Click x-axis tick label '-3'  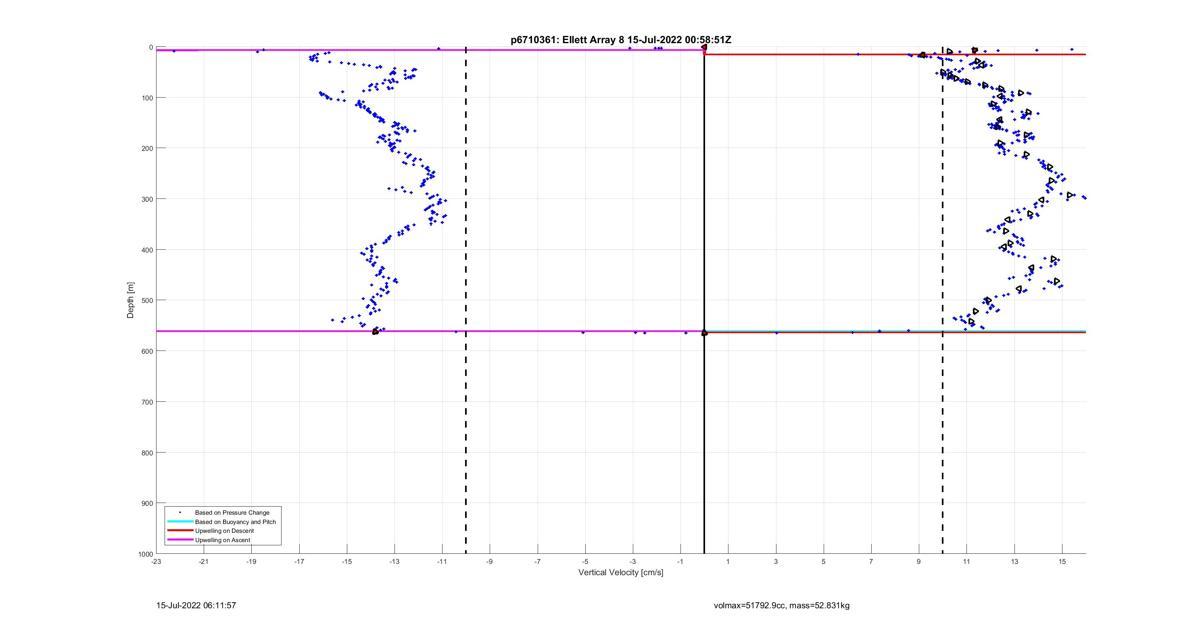tap(633, 562)
